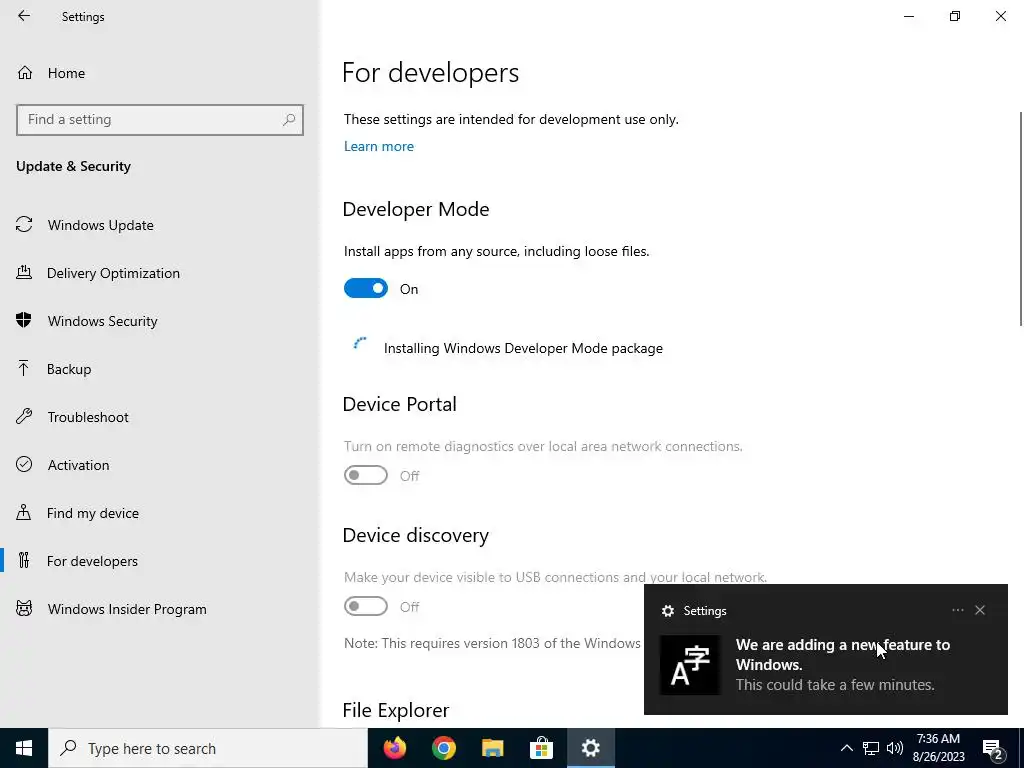Open the Learn more link

(379, 146)
